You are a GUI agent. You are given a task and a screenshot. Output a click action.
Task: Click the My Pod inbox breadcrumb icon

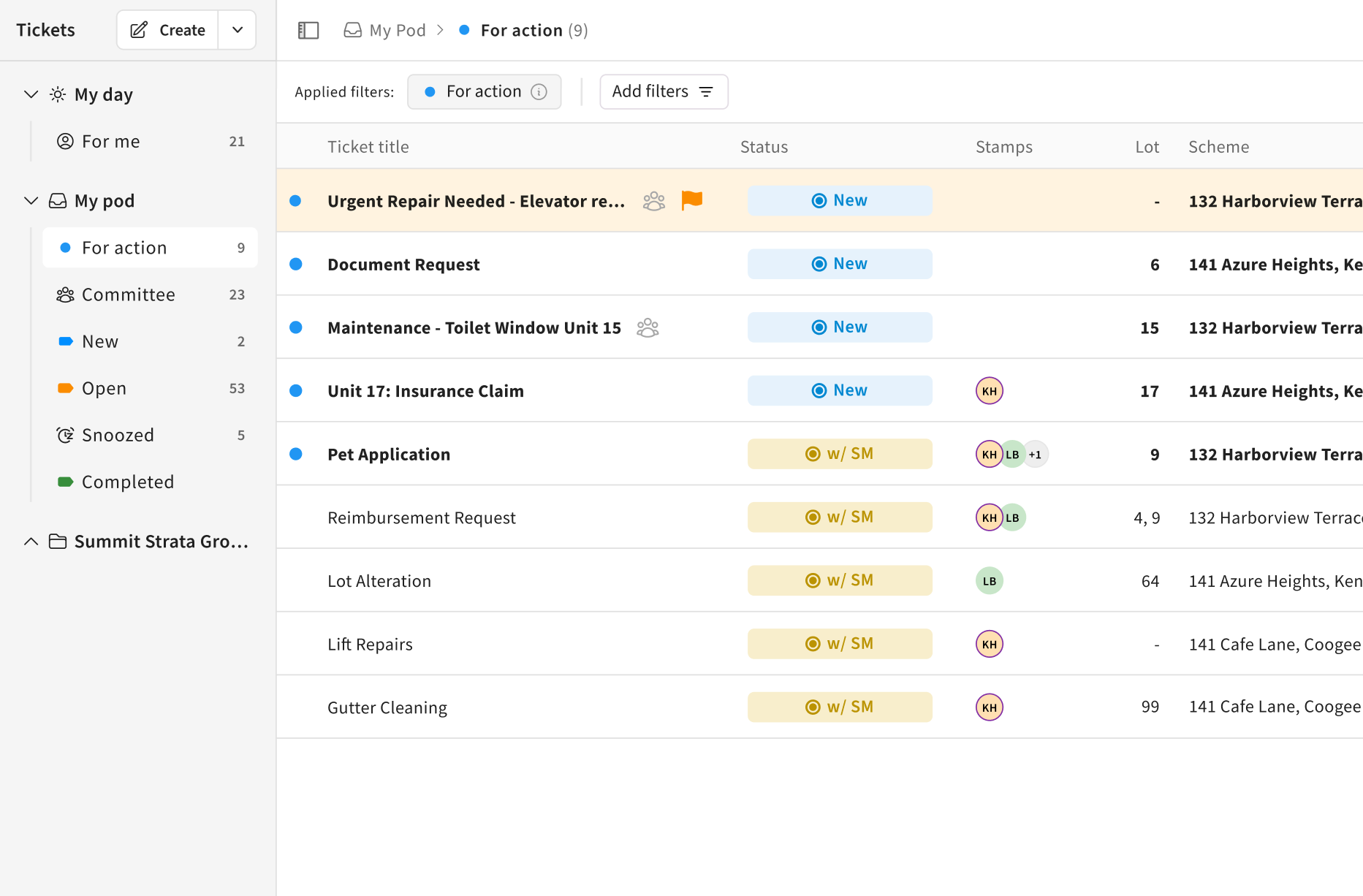(353, 30)
